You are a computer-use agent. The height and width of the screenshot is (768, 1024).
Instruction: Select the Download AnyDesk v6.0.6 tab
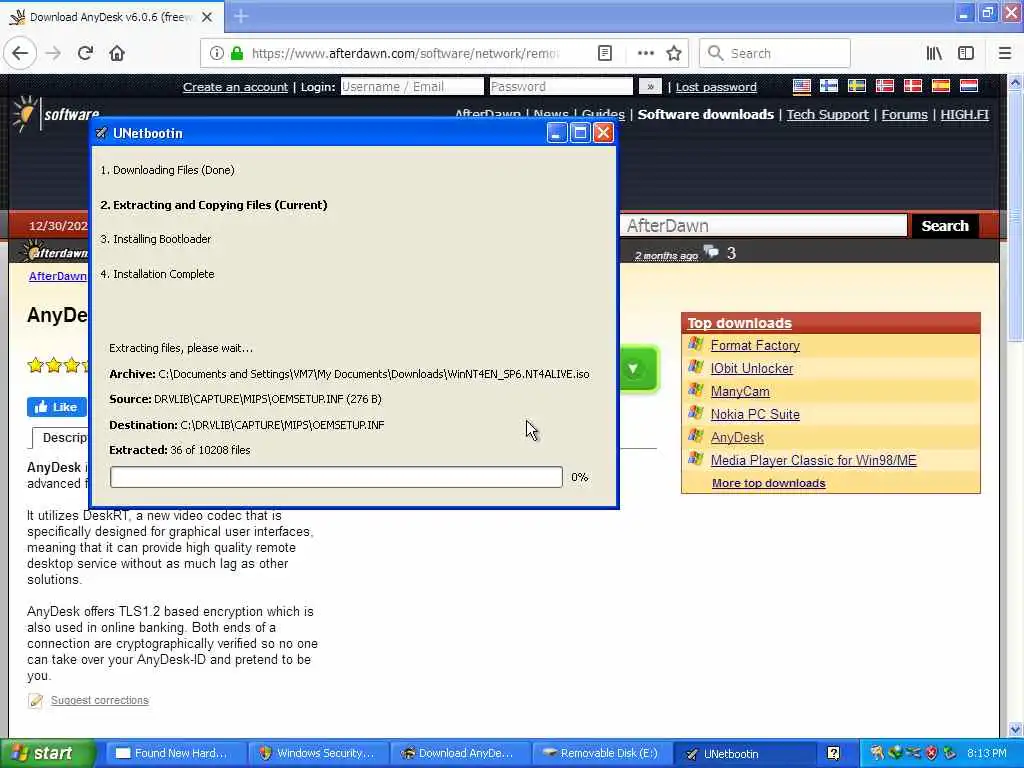tap(112, 17)
